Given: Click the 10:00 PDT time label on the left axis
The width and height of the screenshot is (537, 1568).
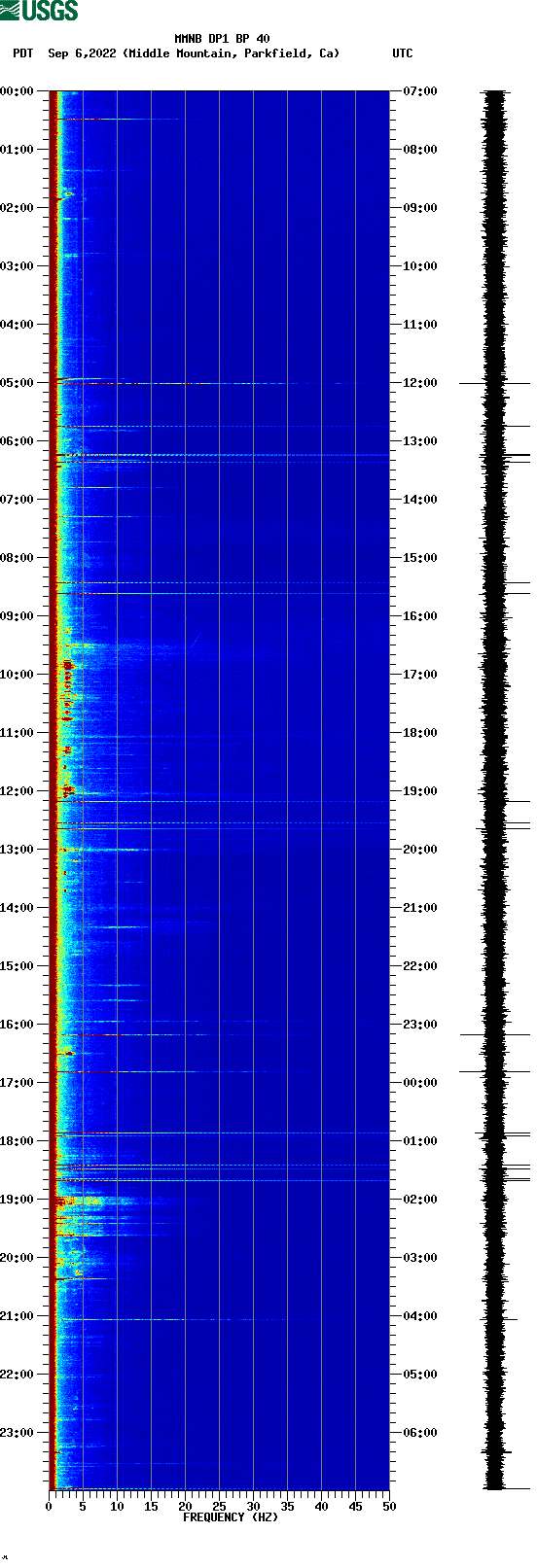Looking at the screenshot, I should (17, 675).
